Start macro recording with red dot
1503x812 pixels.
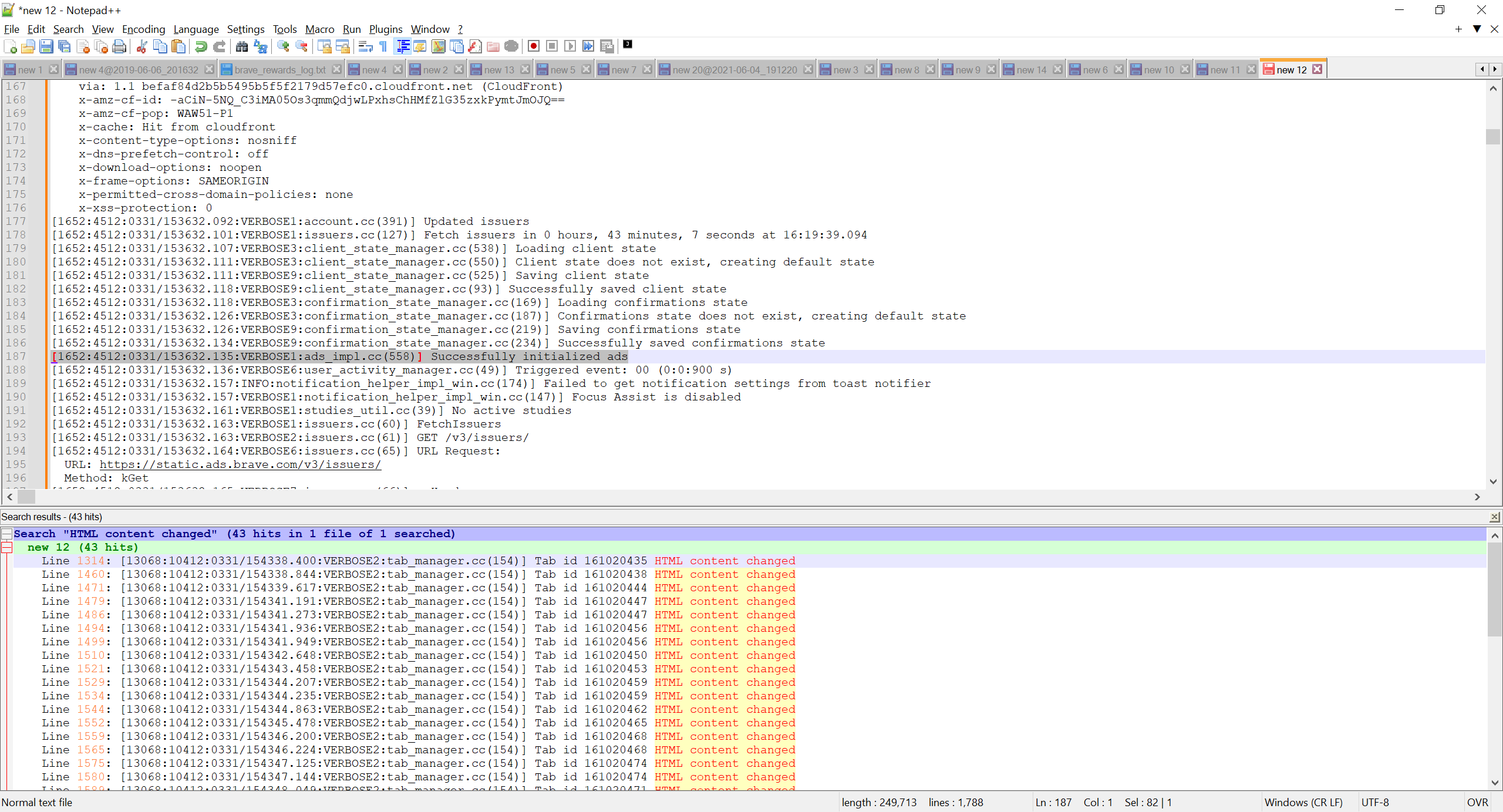click(x=533, y=46)
